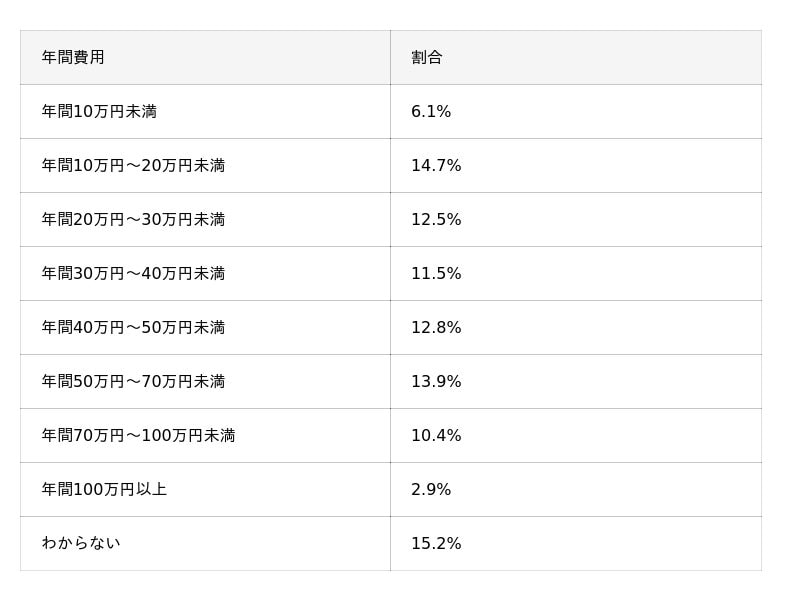Image resolution: width=800 pixels, height=601 pixels.
Task: Select the 年間30万円〜40万円未満 row label
Action: coord(133,274)
